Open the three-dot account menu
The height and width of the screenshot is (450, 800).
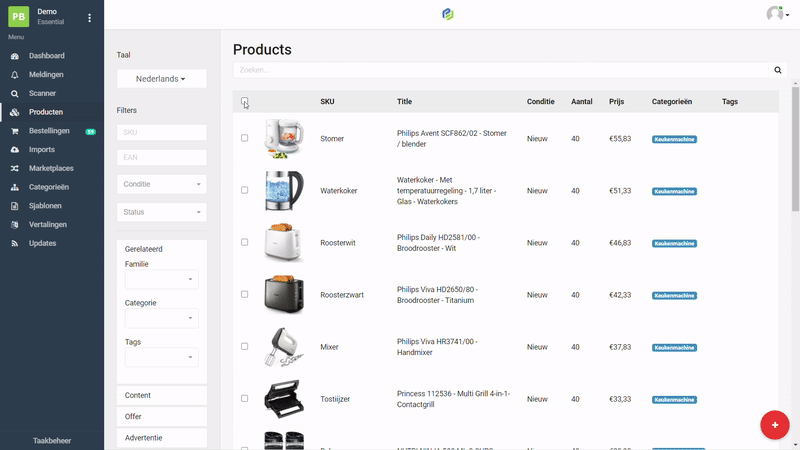(89, 18)
